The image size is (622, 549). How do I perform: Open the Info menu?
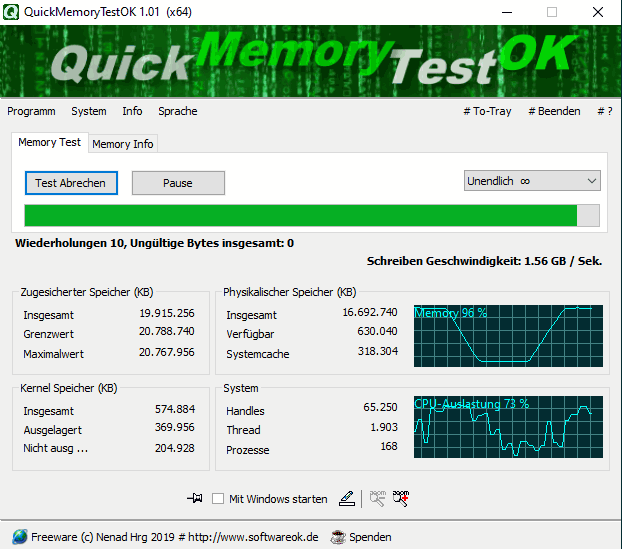pos(132,111)
